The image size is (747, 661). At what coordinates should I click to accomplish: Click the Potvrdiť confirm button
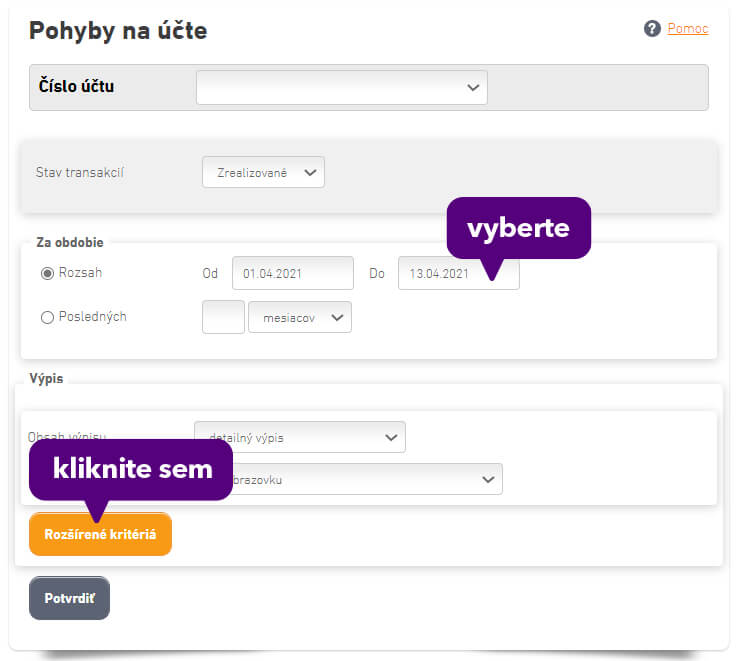(70, 598)
